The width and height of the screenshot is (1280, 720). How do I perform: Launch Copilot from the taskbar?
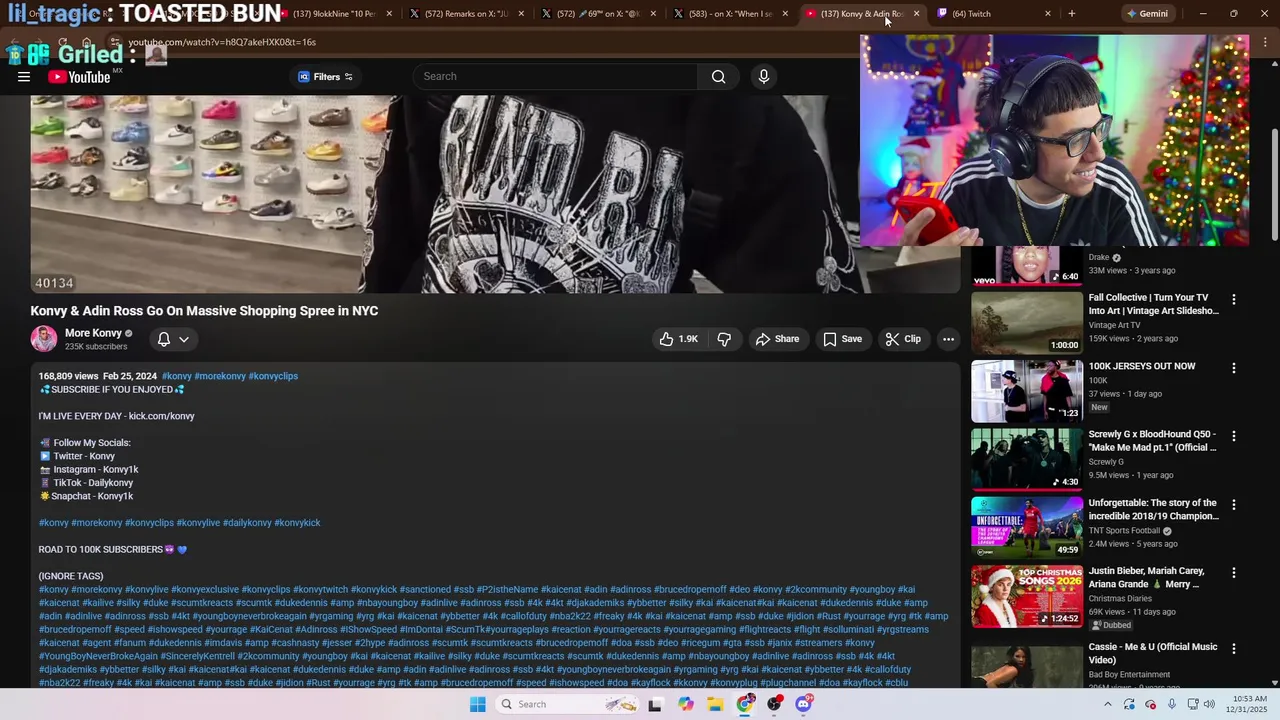[685, 704]
